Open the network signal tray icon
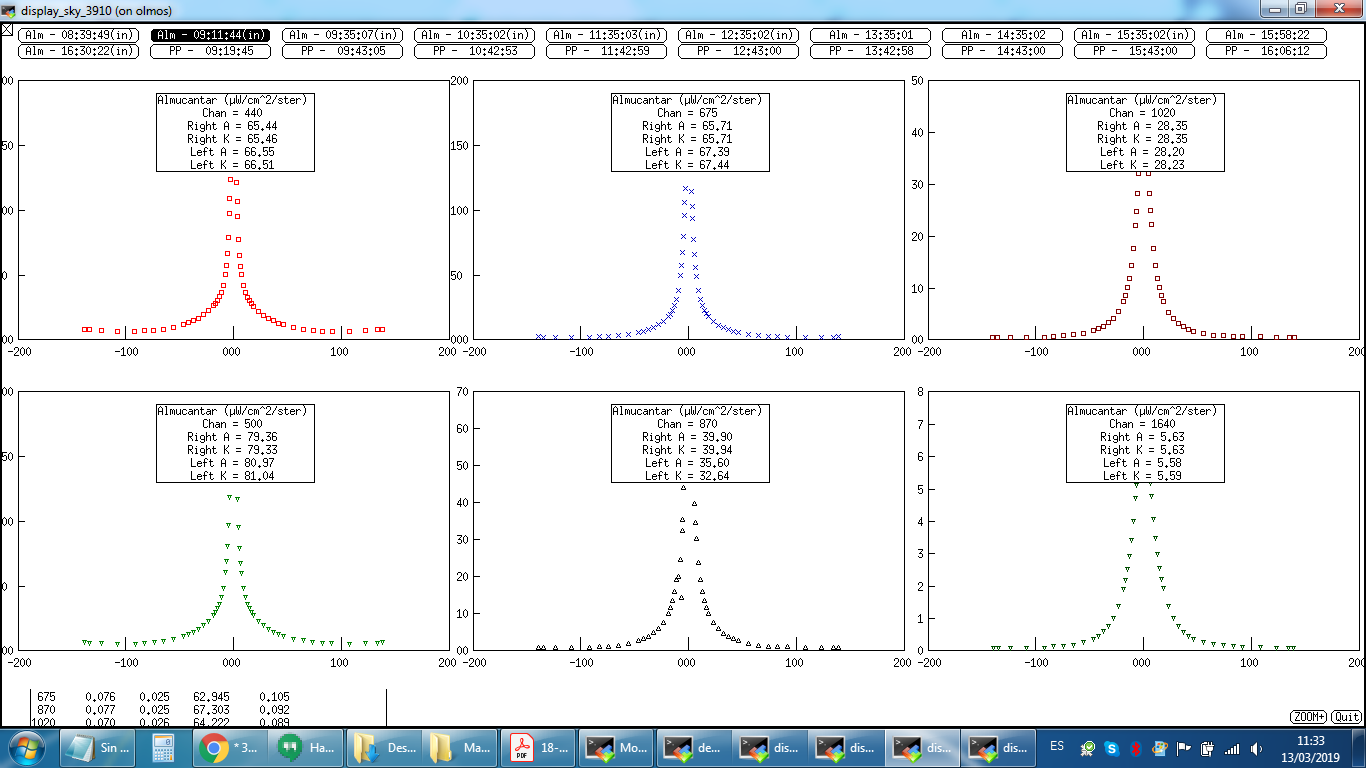Image resolution: width=1366 pixels, height=768 pixels. coord(1232,748)
